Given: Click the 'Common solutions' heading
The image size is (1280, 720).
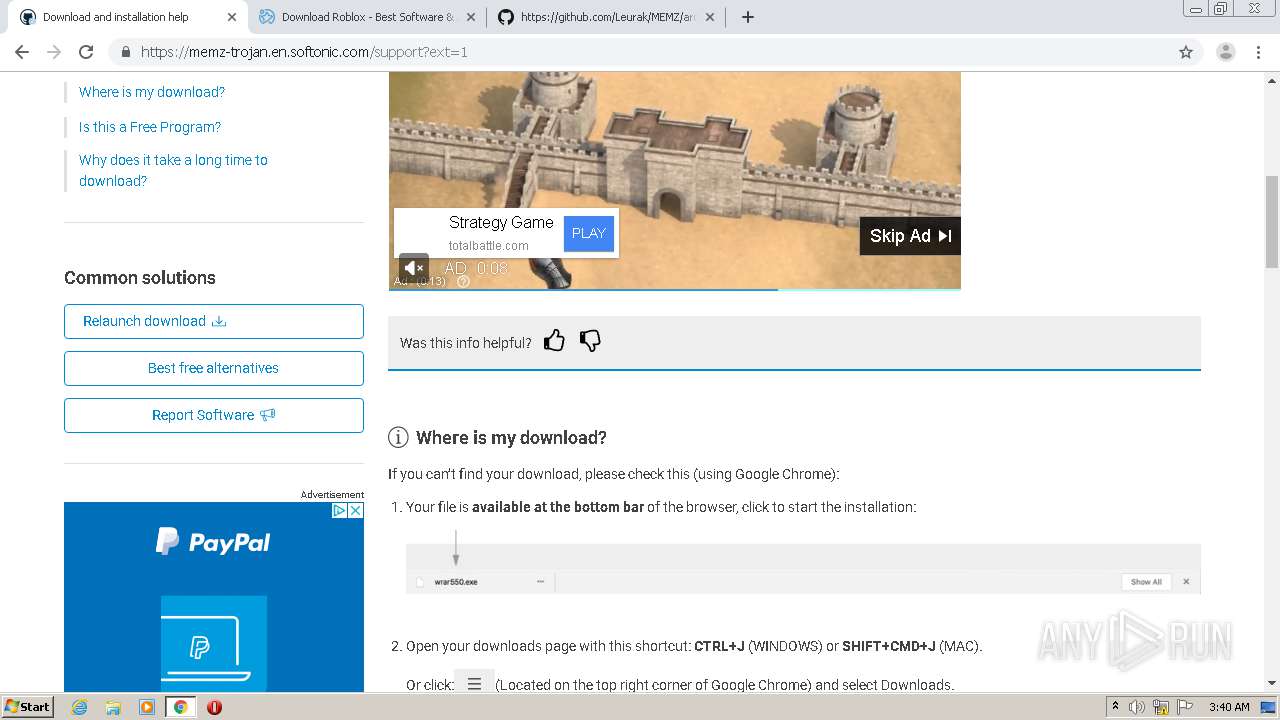Looking at the screenshot, I should point(140,278).
